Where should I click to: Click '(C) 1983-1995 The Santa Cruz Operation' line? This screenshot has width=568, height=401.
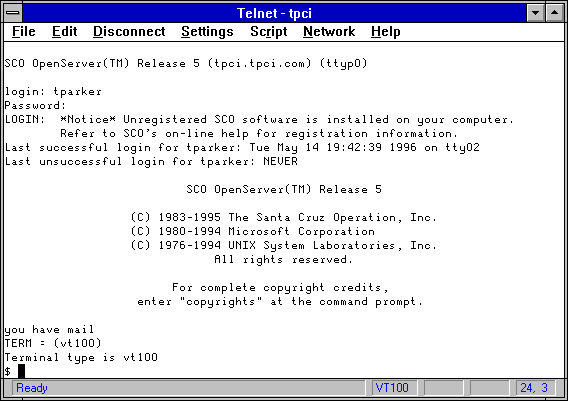point(284,217)
